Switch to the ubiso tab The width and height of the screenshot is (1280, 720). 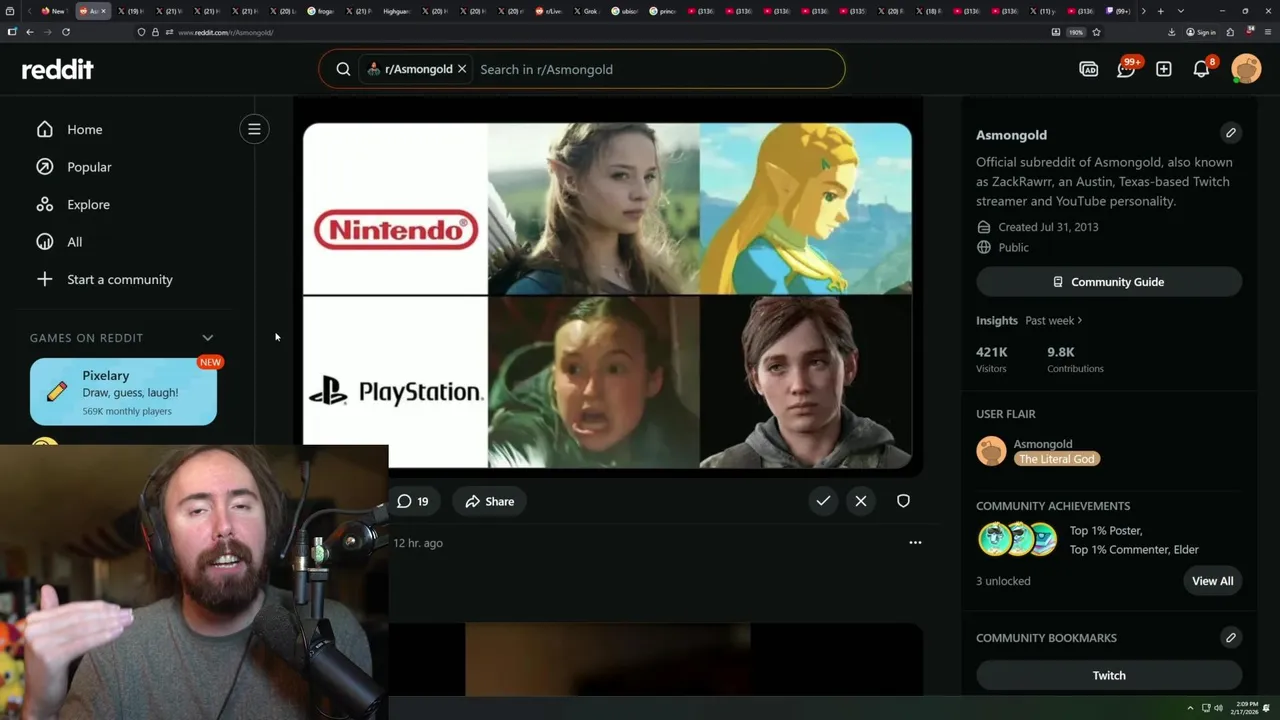click(623, 11)
